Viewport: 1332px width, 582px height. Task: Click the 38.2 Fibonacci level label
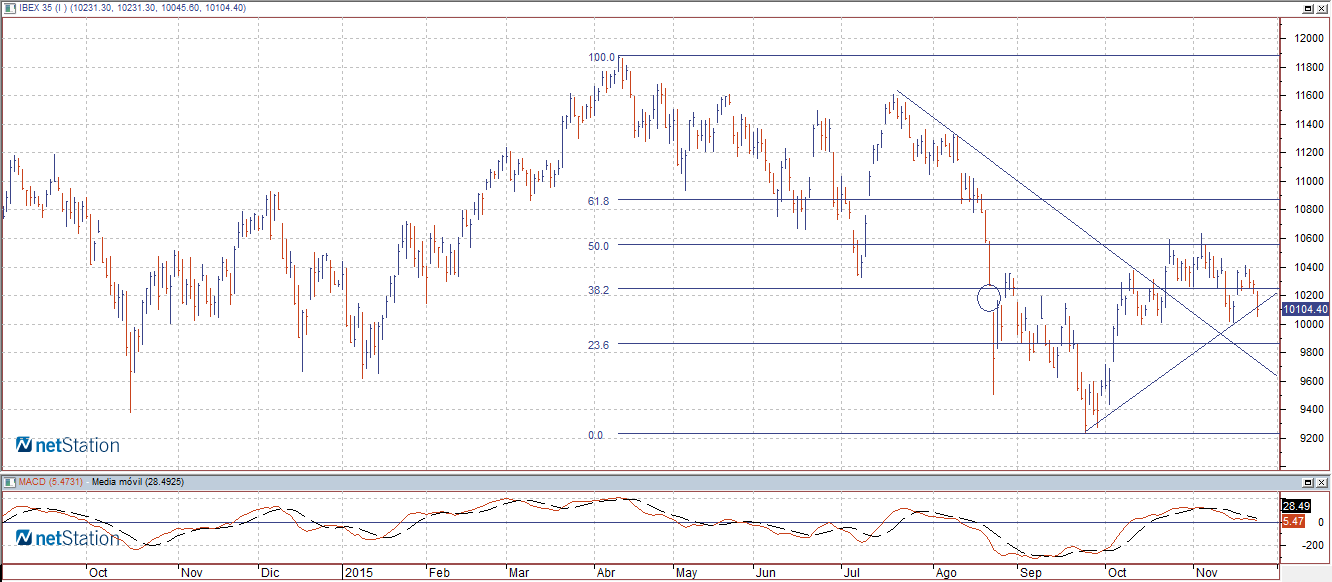[599, 289]
